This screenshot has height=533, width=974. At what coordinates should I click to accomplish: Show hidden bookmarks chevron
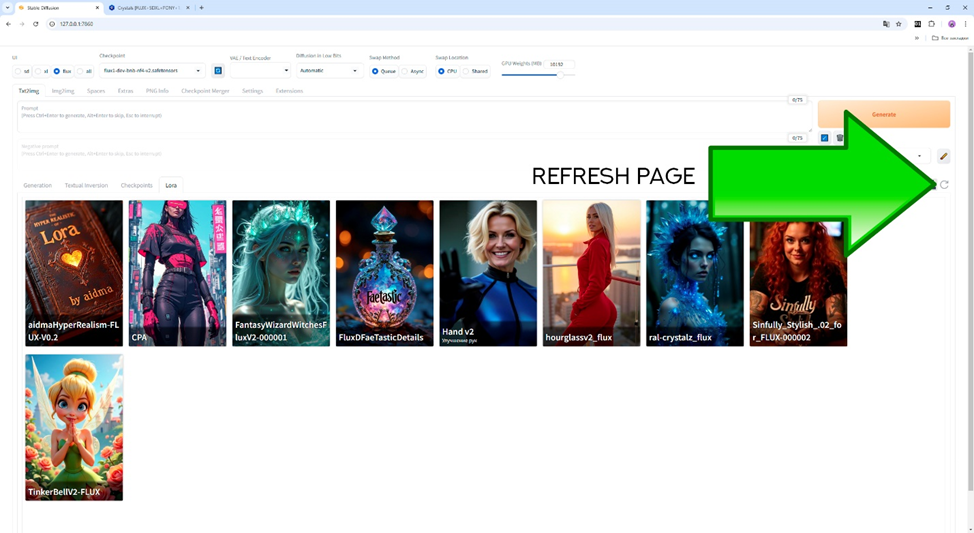click(x=917, y=38)
